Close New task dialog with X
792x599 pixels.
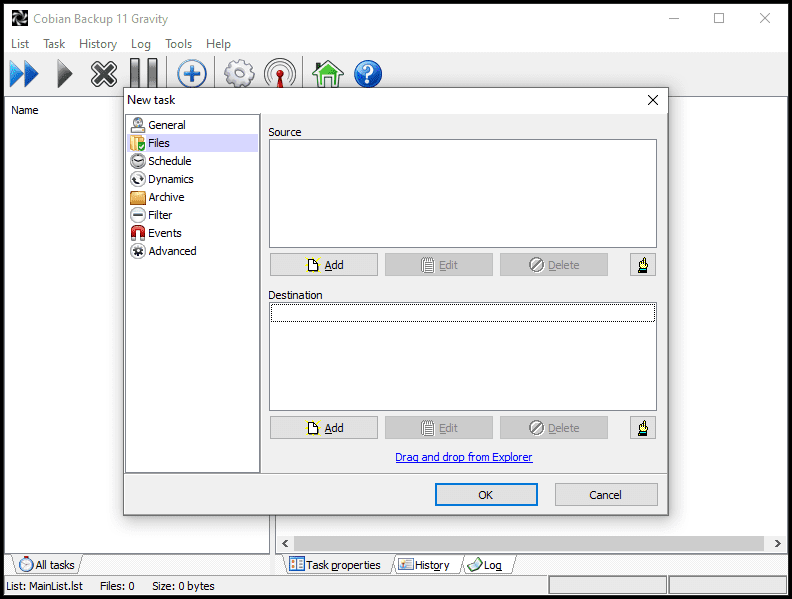pos(653,100)
